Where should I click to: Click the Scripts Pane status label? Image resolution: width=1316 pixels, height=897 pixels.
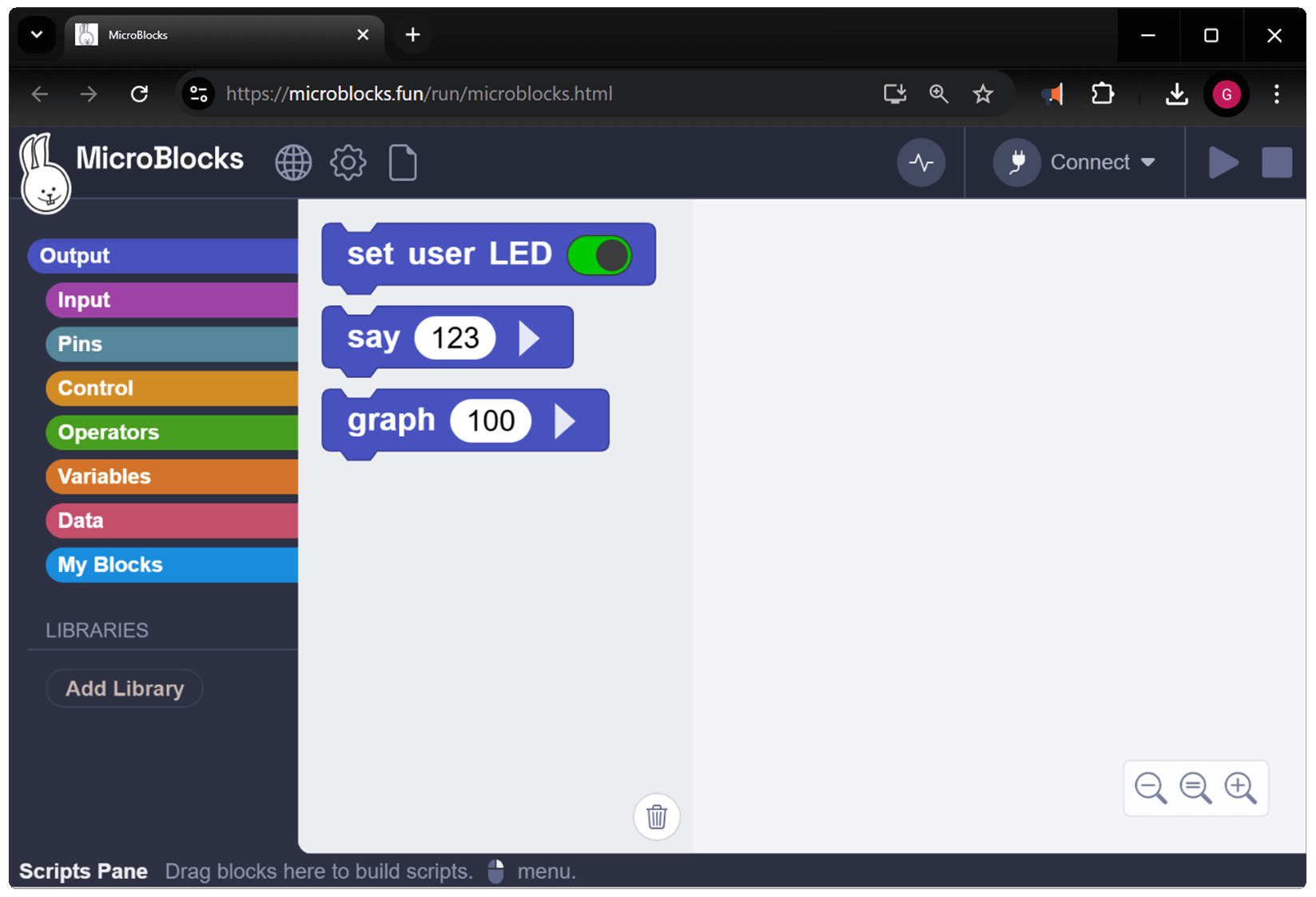(x=83, y=871)
